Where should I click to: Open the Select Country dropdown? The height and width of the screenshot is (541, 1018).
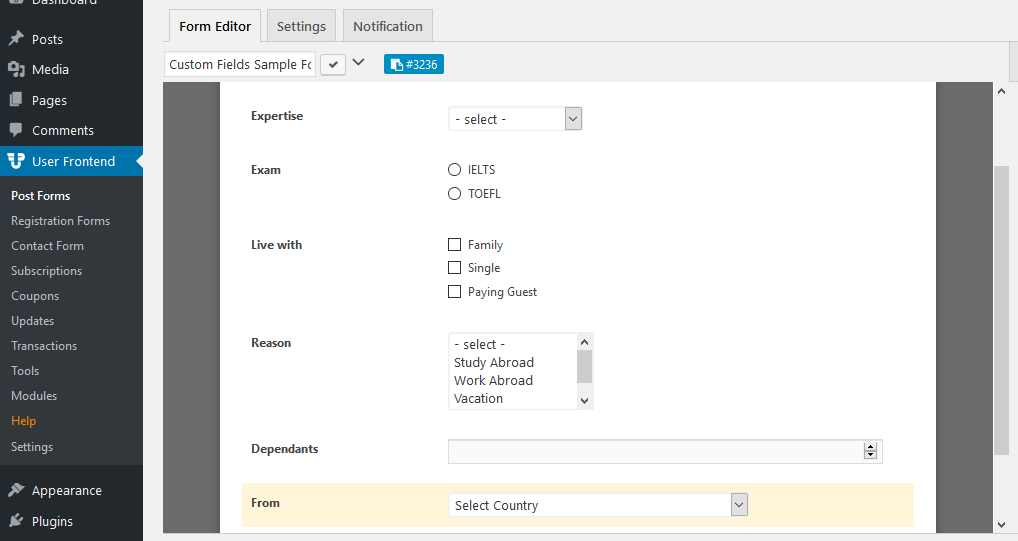[598, 505]
